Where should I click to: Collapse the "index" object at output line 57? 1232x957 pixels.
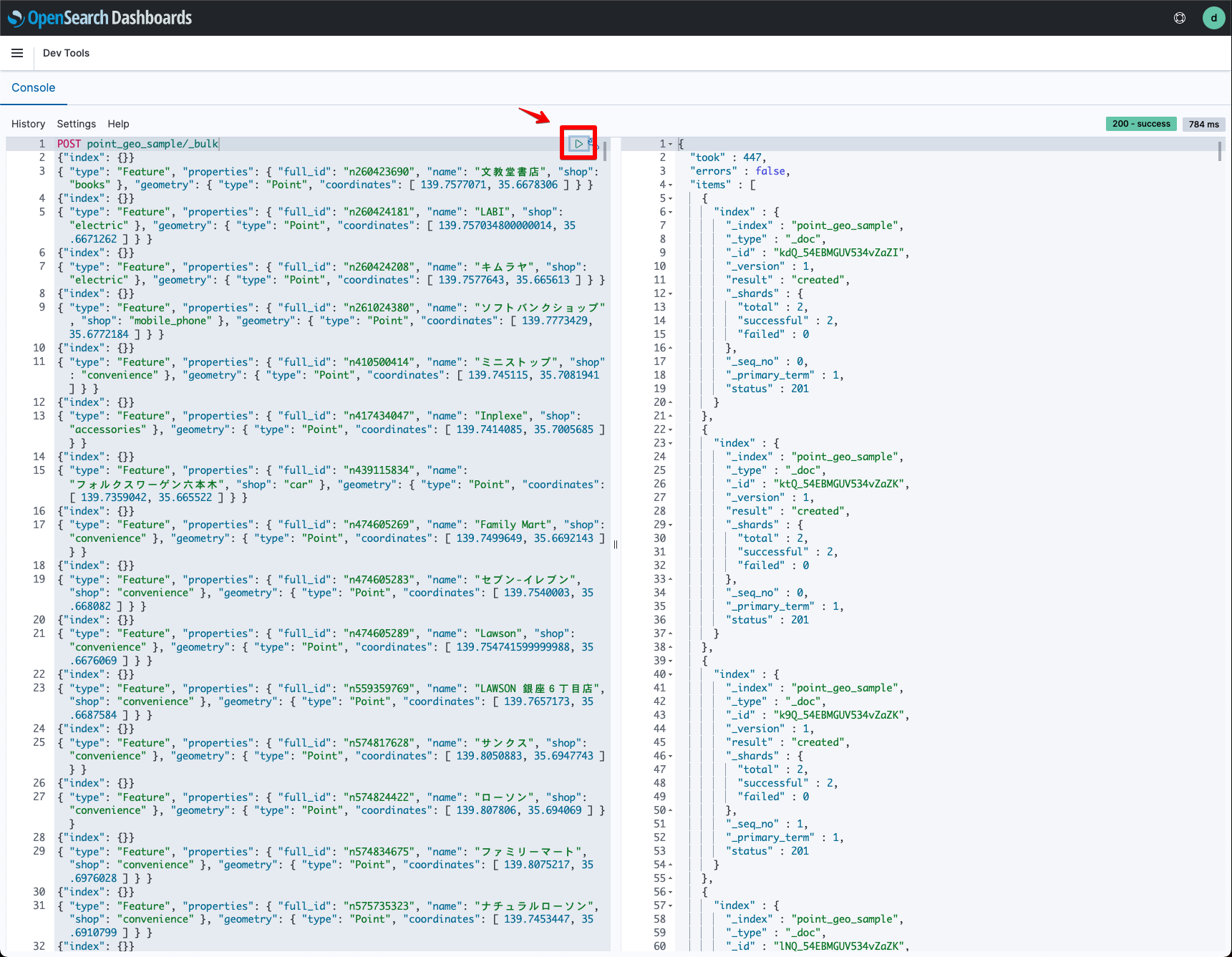(x=671, y=905)
